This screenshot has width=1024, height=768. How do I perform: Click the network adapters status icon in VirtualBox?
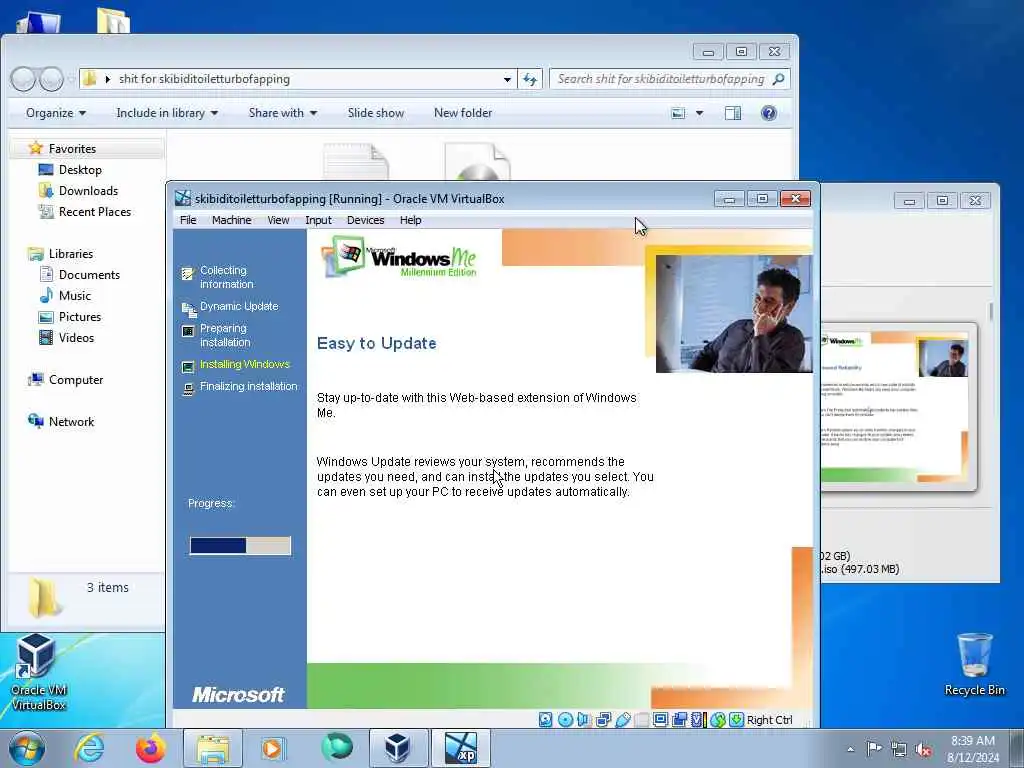(603, 720)
